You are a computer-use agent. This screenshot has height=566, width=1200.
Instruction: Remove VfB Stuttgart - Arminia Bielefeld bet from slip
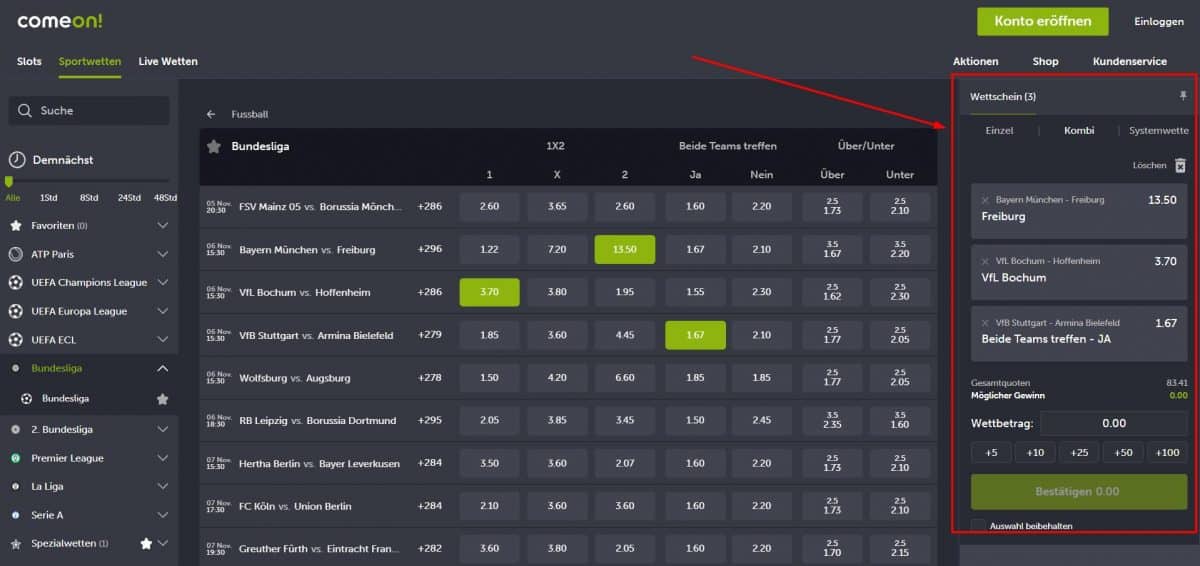tap(985, 323)
